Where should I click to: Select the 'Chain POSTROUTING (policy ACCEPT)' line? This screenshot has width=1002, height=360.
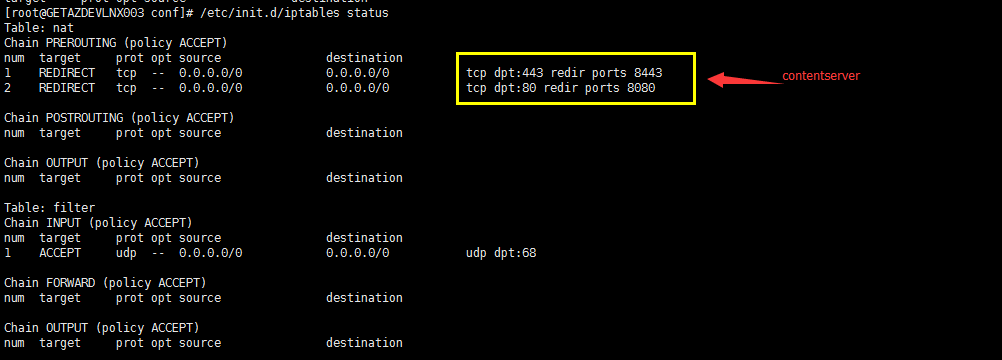point(119,118)
